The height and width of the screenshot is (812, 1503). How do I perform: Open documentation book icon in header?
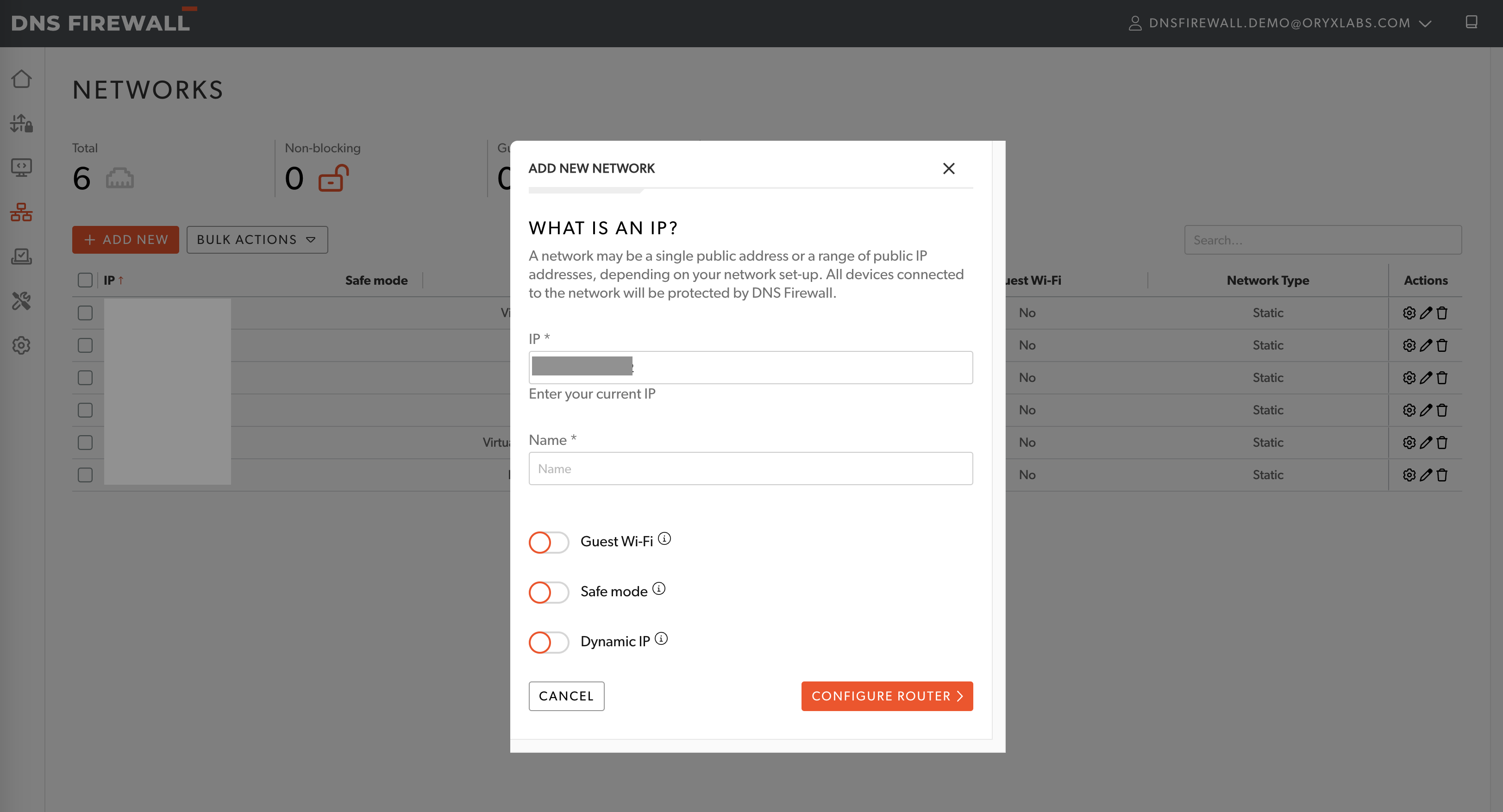tap(1471, 22)
